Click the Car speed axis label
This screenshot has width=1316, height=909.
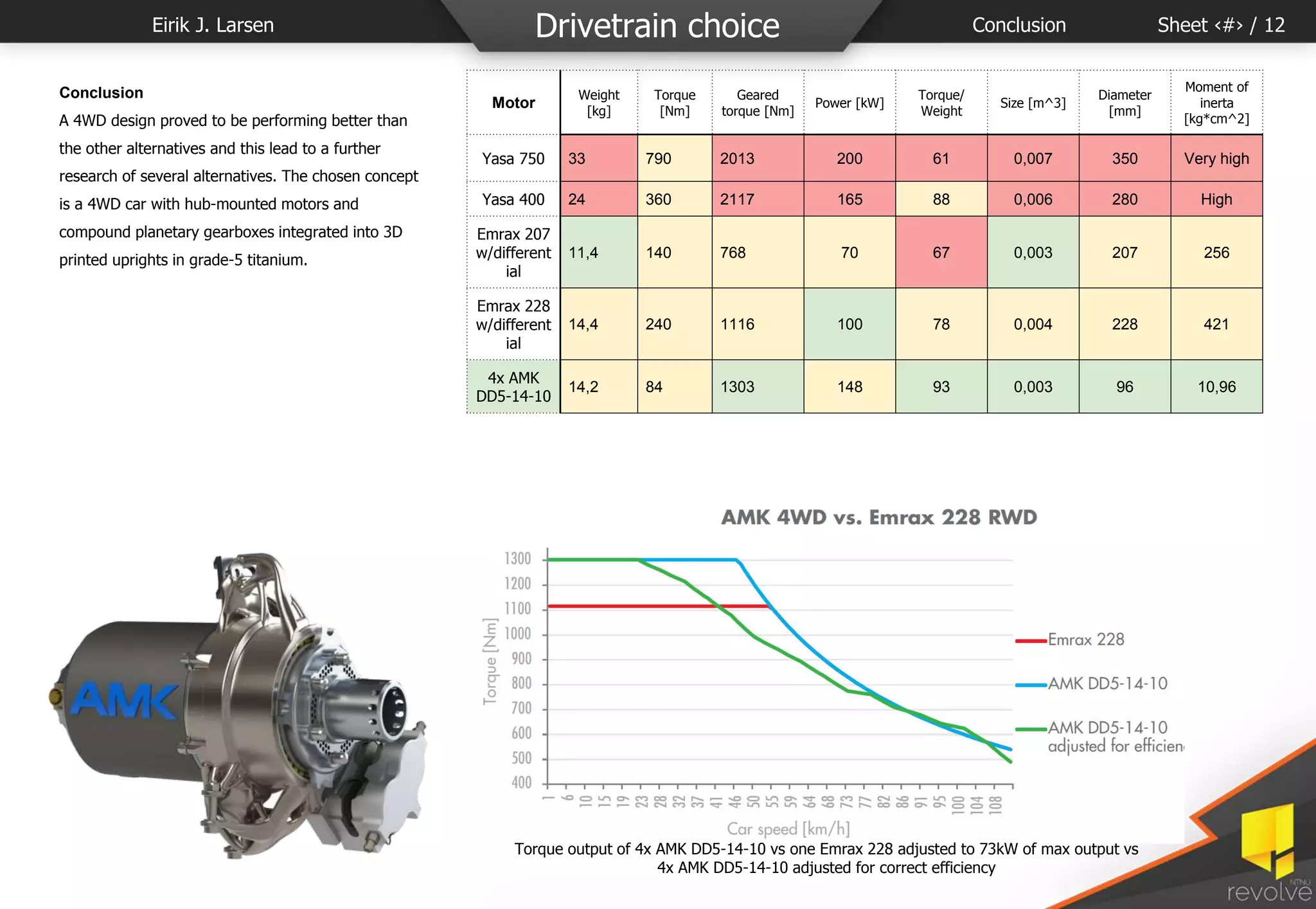pos(788,829)
